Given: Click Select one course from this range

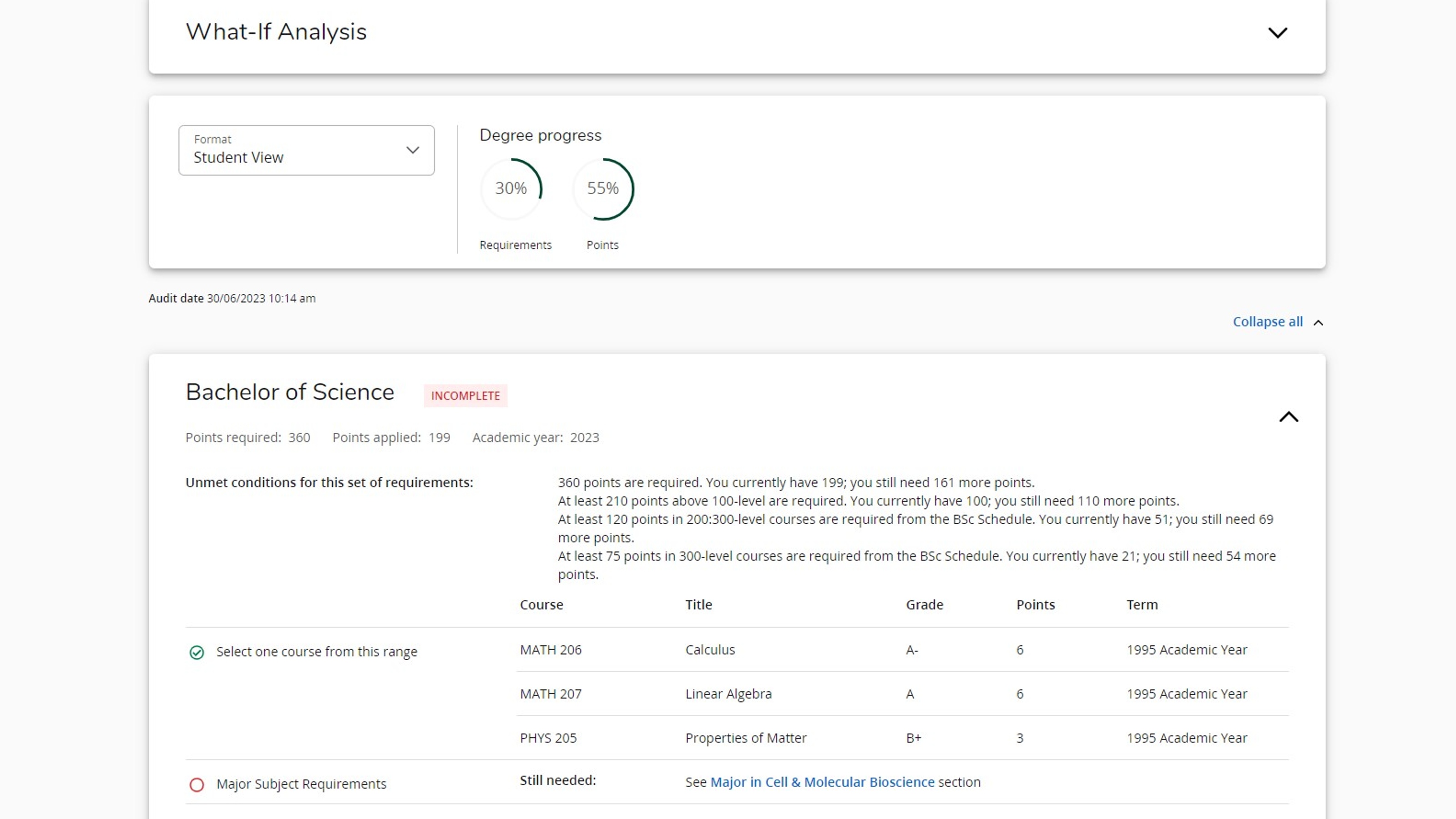Looking at the screenshot, I should pos(317,651).
